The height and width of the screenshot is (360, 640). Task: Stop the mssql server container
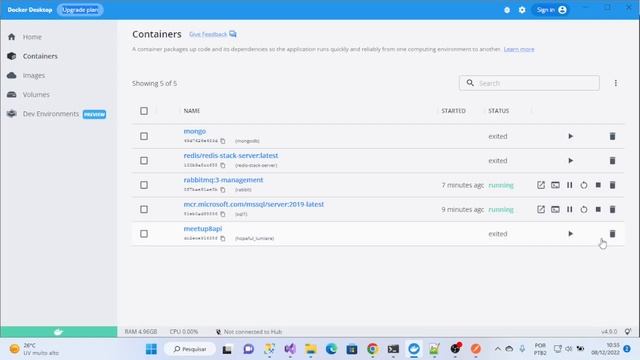pyautogui.click(x=598, y=209)
